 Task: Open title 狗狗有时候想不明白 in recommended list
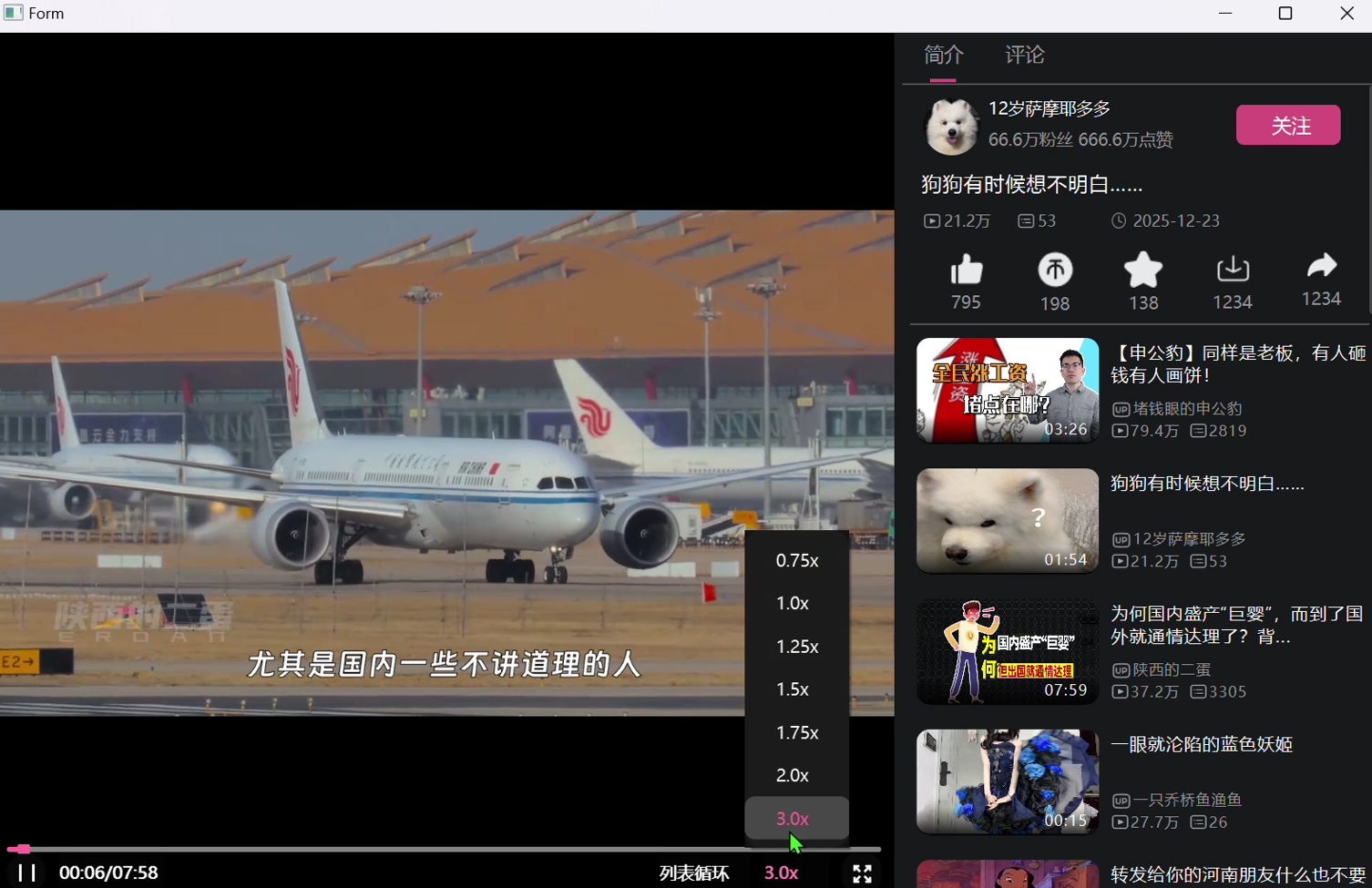tap(1207, 484)
